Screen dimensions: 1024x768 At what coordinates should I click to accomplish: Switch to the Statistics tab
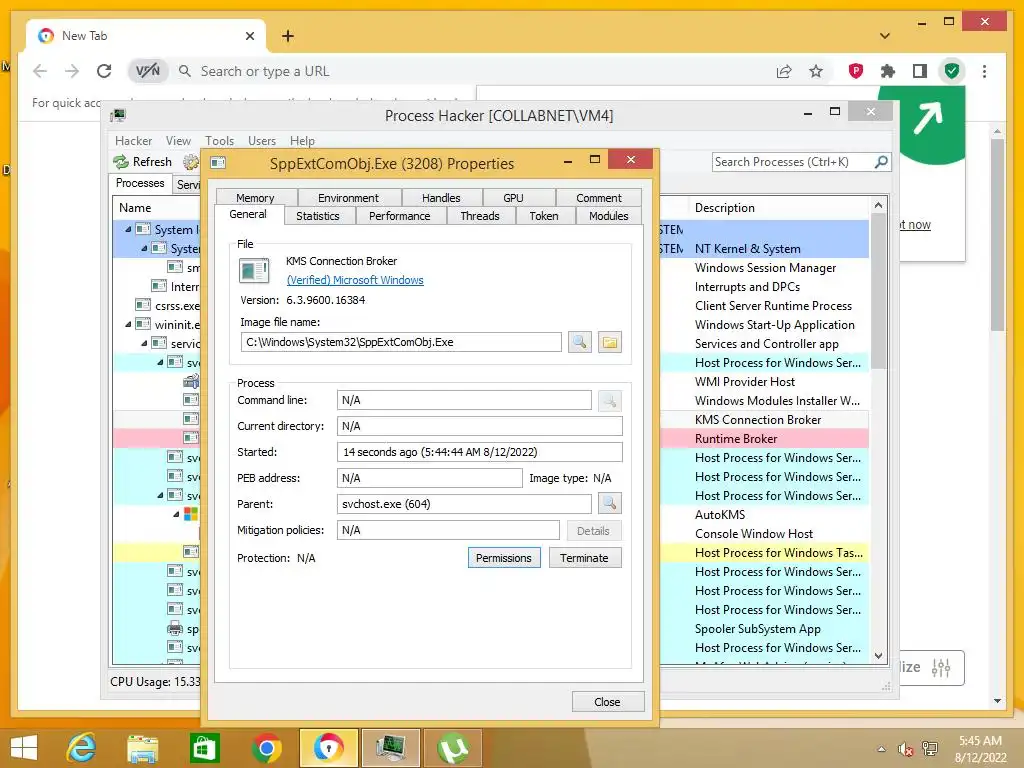pos(318,216)
